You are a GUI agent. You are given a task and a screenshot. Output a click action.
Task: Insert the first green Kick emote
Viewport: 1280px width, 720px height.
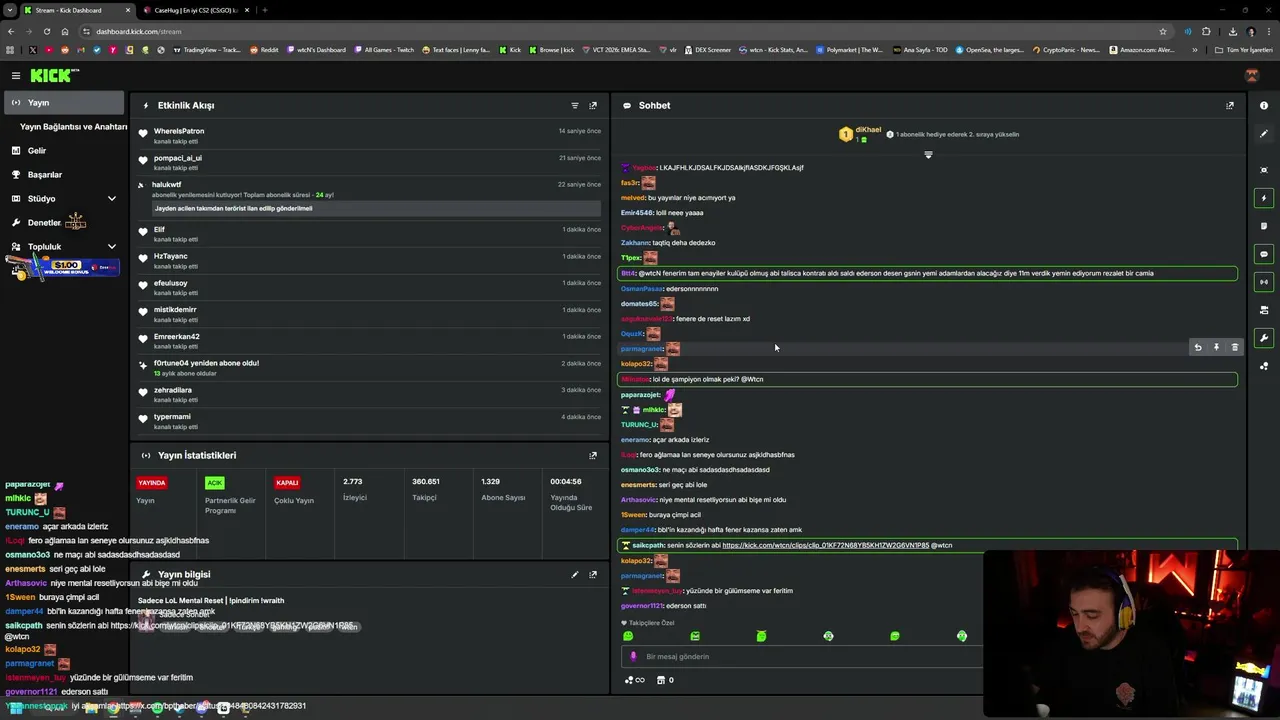coord(628,636)
